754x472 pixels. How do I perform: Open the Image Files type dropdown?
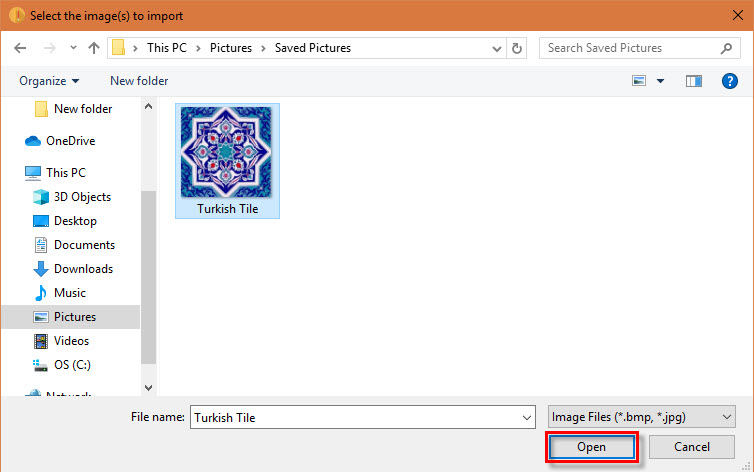[641, 417]
